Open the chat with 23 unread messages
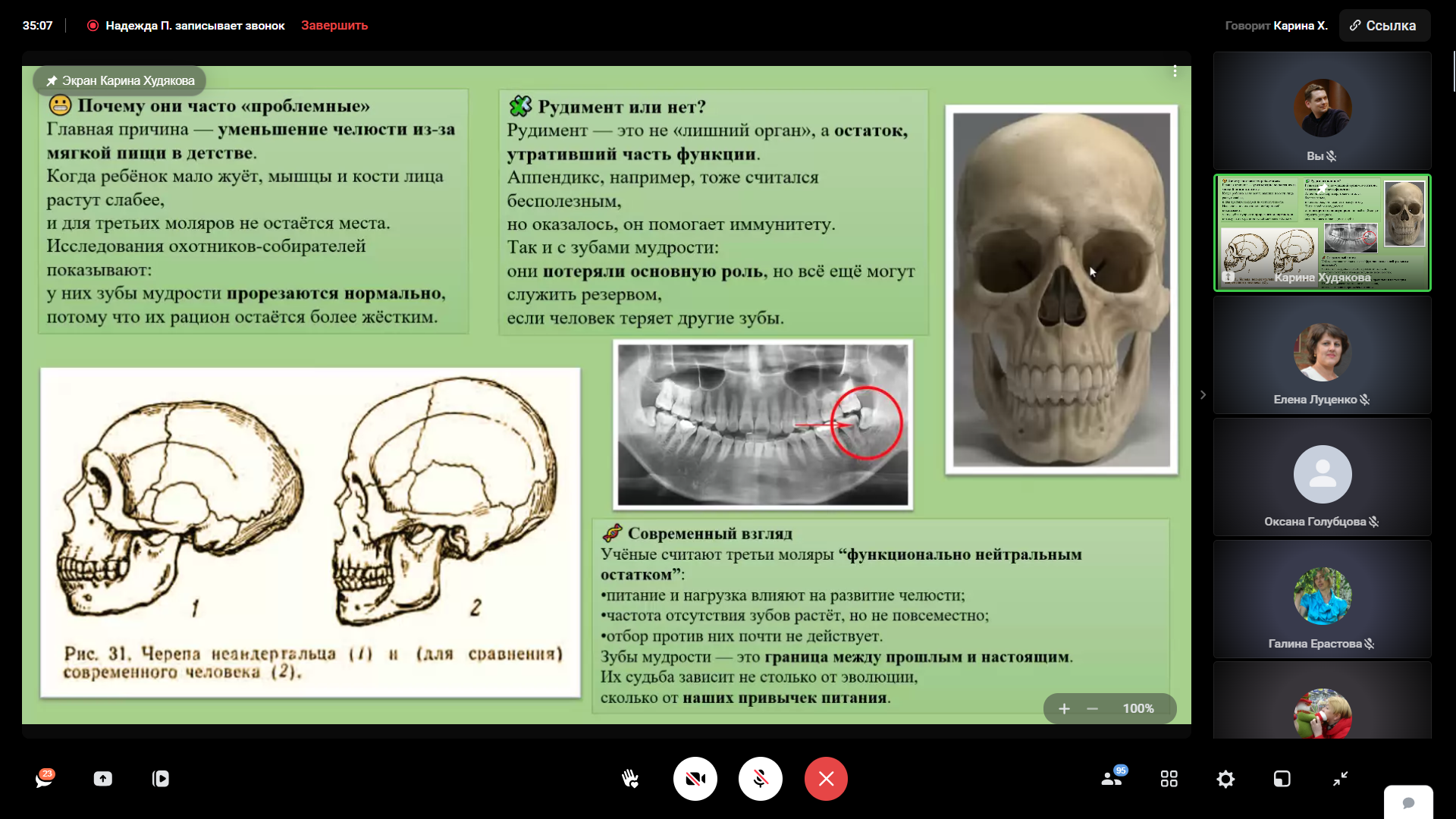 coord(44,779)
